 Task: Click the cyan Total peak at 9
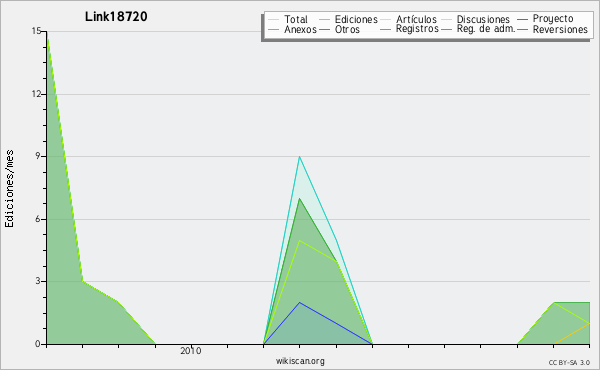[300, 156]
